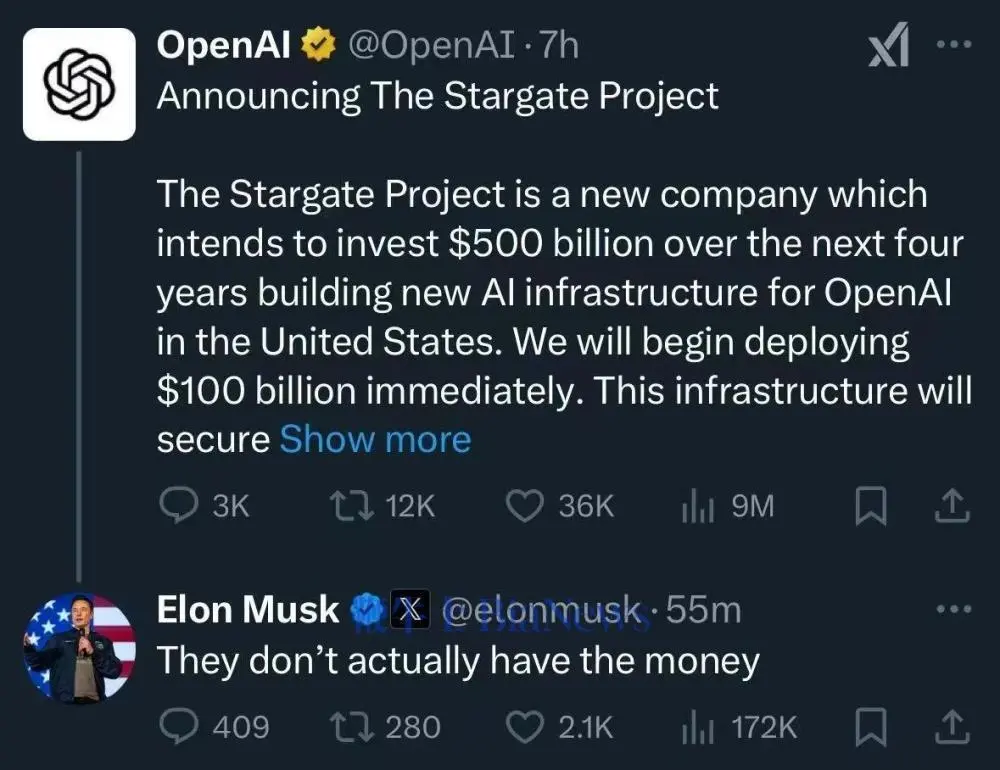Bookmark the OpenAI Stargate post
Image resolution: width=1000 pixels, height=770 pixels.
point(869,507)
